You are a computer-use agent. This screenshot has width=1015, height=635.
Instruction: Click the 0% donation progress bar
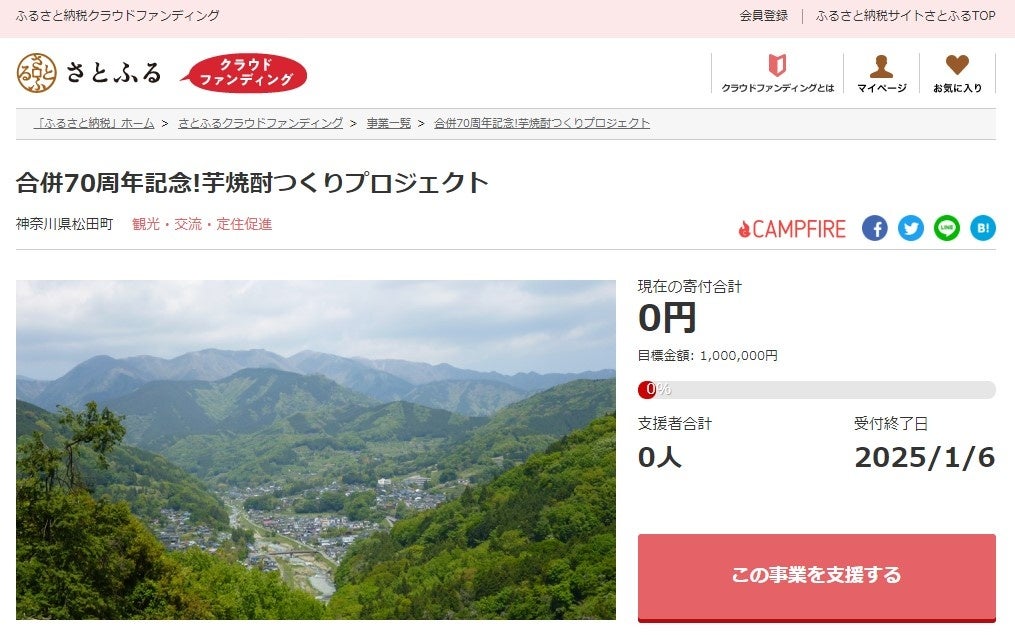click(816, 389)
